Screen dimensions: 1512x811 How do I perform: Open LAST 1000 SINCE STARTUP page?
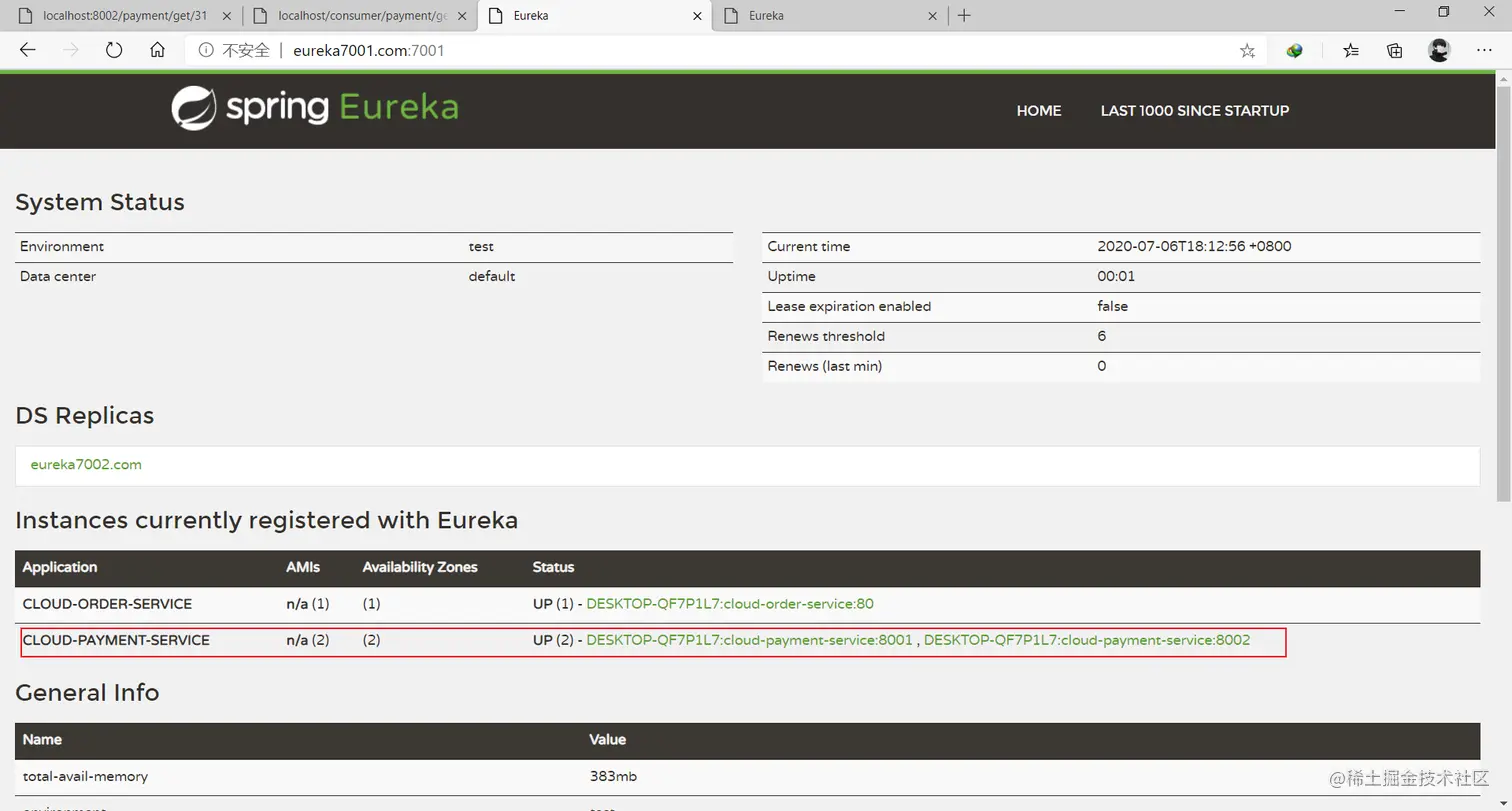click(x=1195, y=111)
